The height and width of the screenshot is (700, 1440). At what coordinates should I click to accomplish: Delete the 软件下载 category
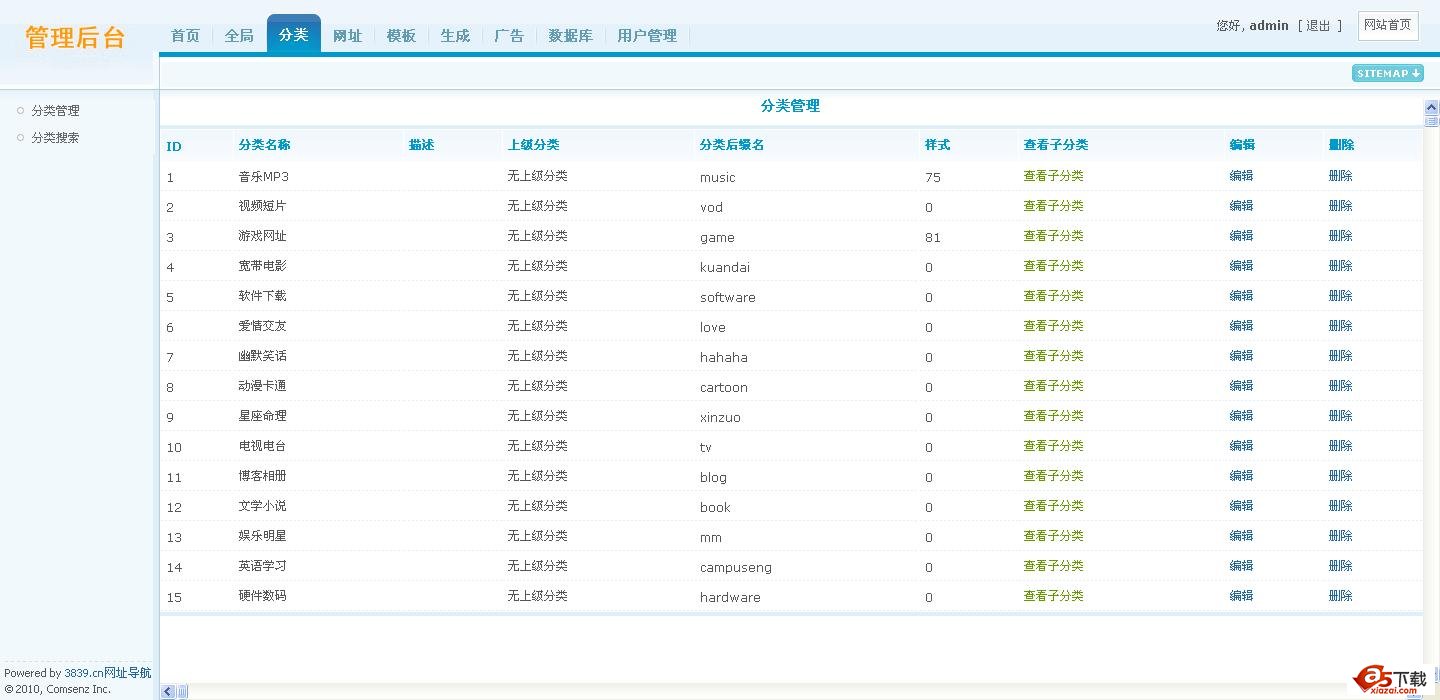tap(1340, 296)
